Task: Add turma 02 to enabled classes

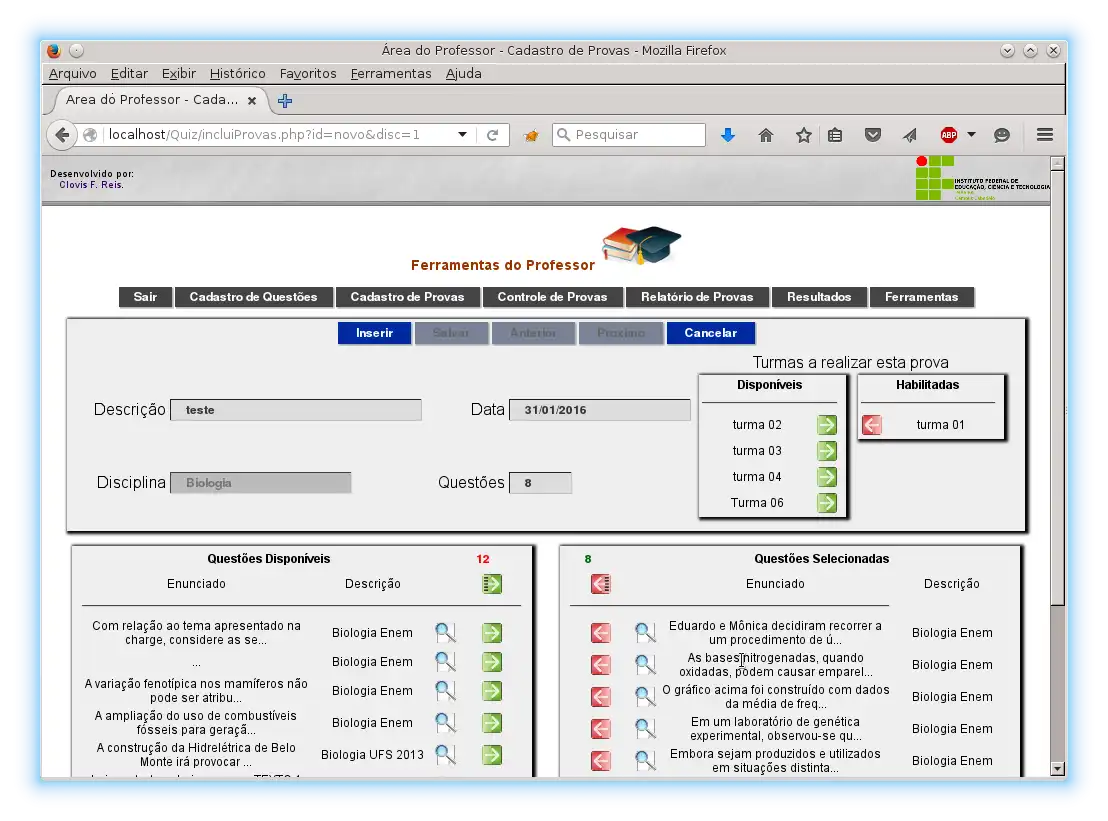Action: pyautogui.click(x=827, y=425)
